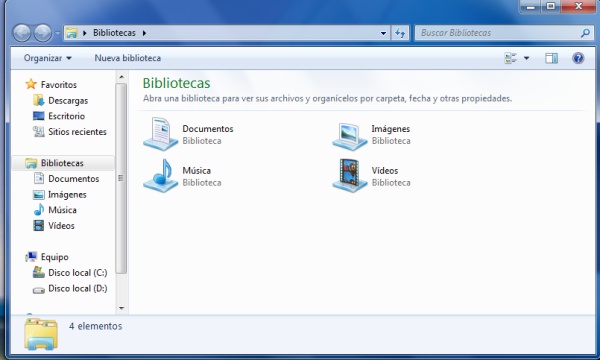Click the Favoritos star icon

pyautogui.click(x=31, y=84)
